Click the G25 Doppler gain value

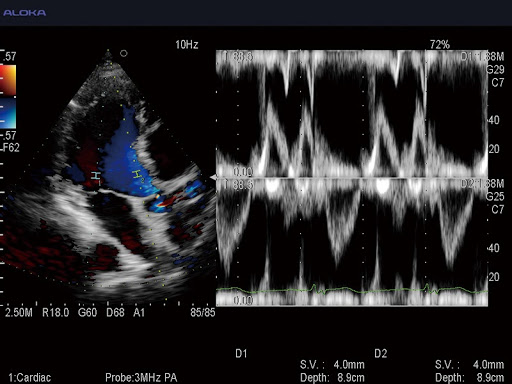click(495, 197)
